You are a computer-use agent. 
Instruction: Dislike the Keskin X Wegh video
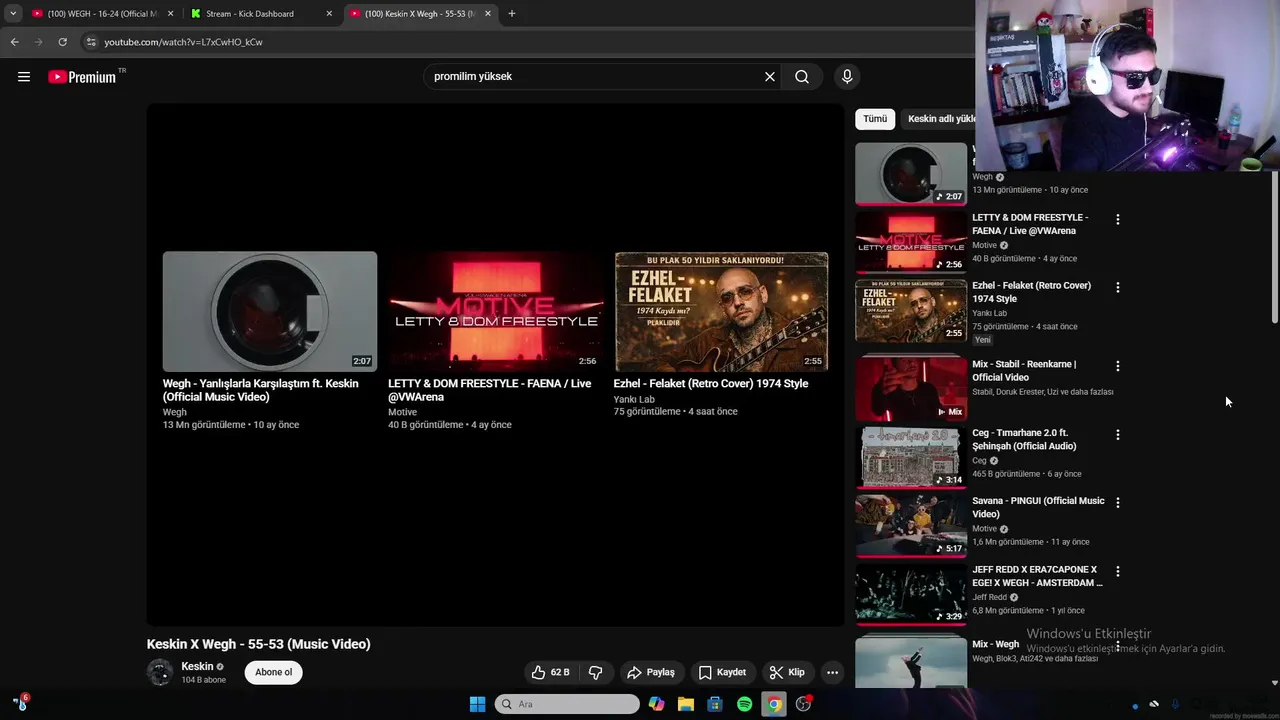(x=595, y=672)
